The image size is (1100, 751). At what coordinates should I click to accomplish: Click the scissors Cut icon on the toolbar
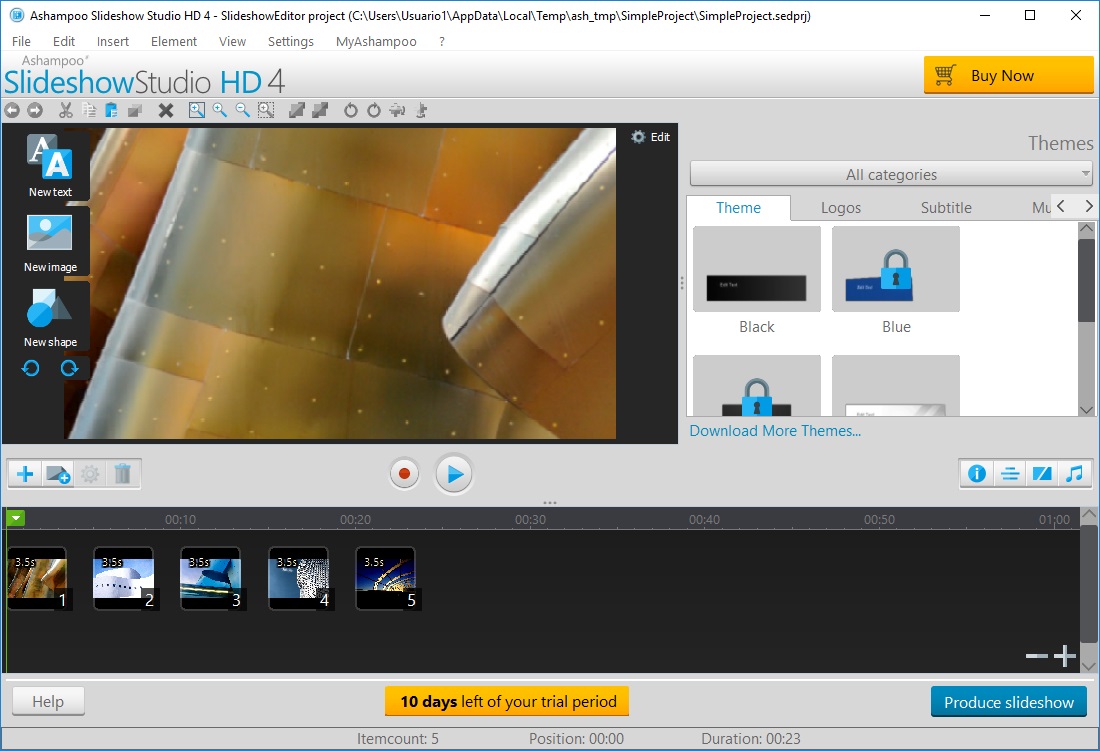(x=66, y=110)
